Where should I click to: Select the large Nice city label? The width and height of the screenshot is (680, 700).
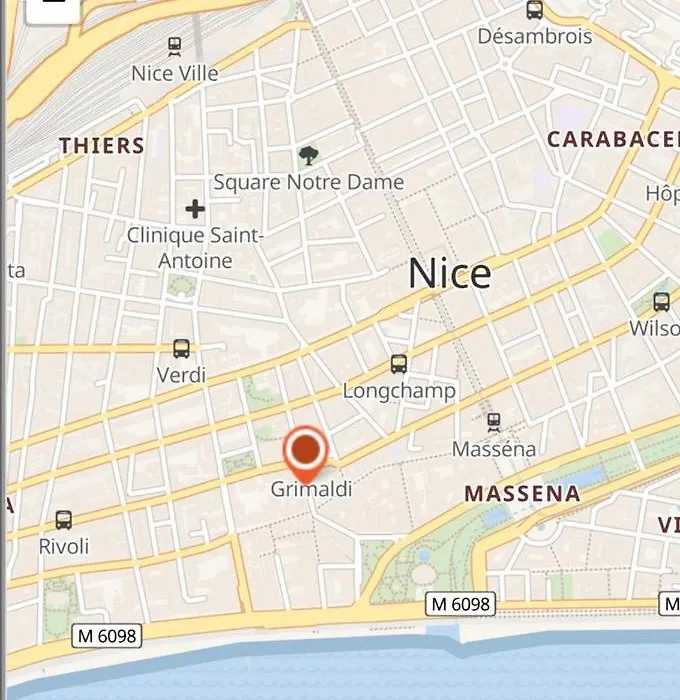point(450,273)
